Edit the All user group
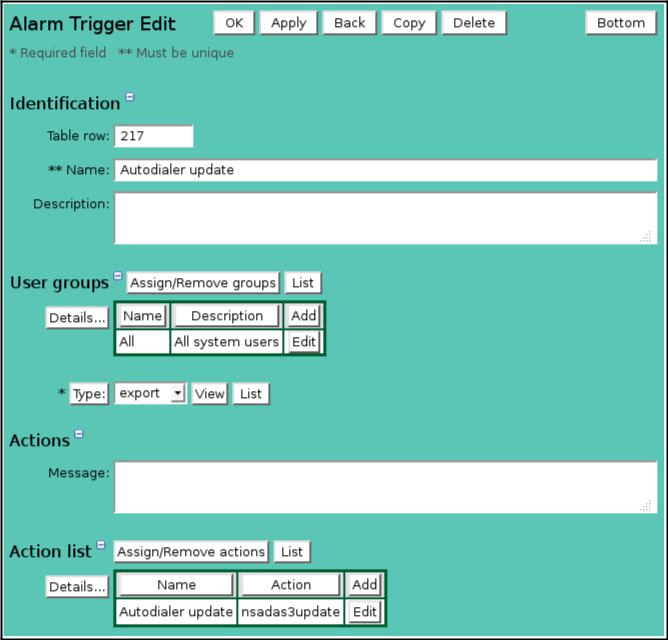This screenshot has height=640, width=668. [304, 342]
